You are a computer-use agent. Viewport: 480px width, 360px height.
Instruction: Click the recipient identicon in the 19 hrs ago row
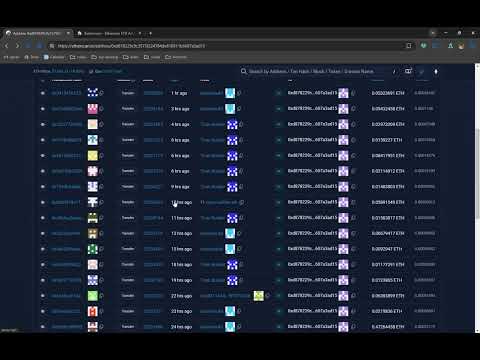[343, 280]
